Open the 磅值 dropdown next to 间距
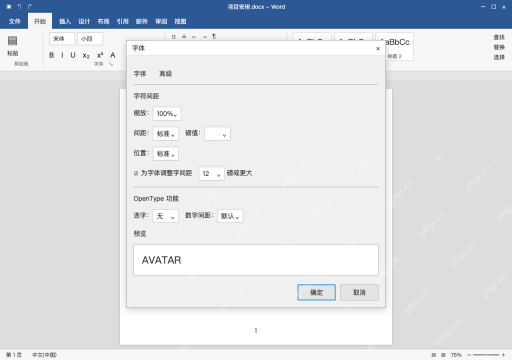The image size is (512, 360). (x=217, y=134)
